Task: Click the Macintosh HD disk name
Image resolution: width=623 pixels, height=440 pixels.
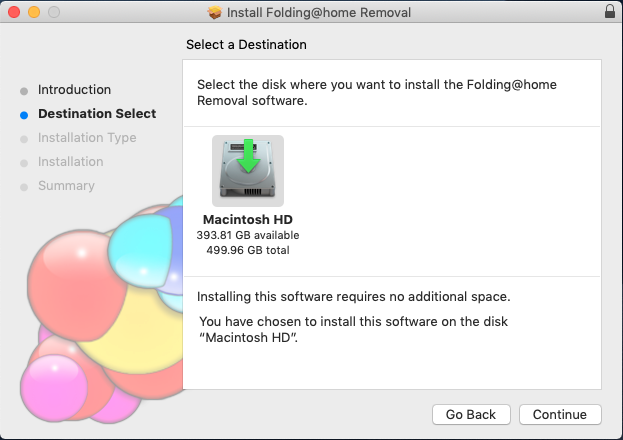Action: (248, 219)
